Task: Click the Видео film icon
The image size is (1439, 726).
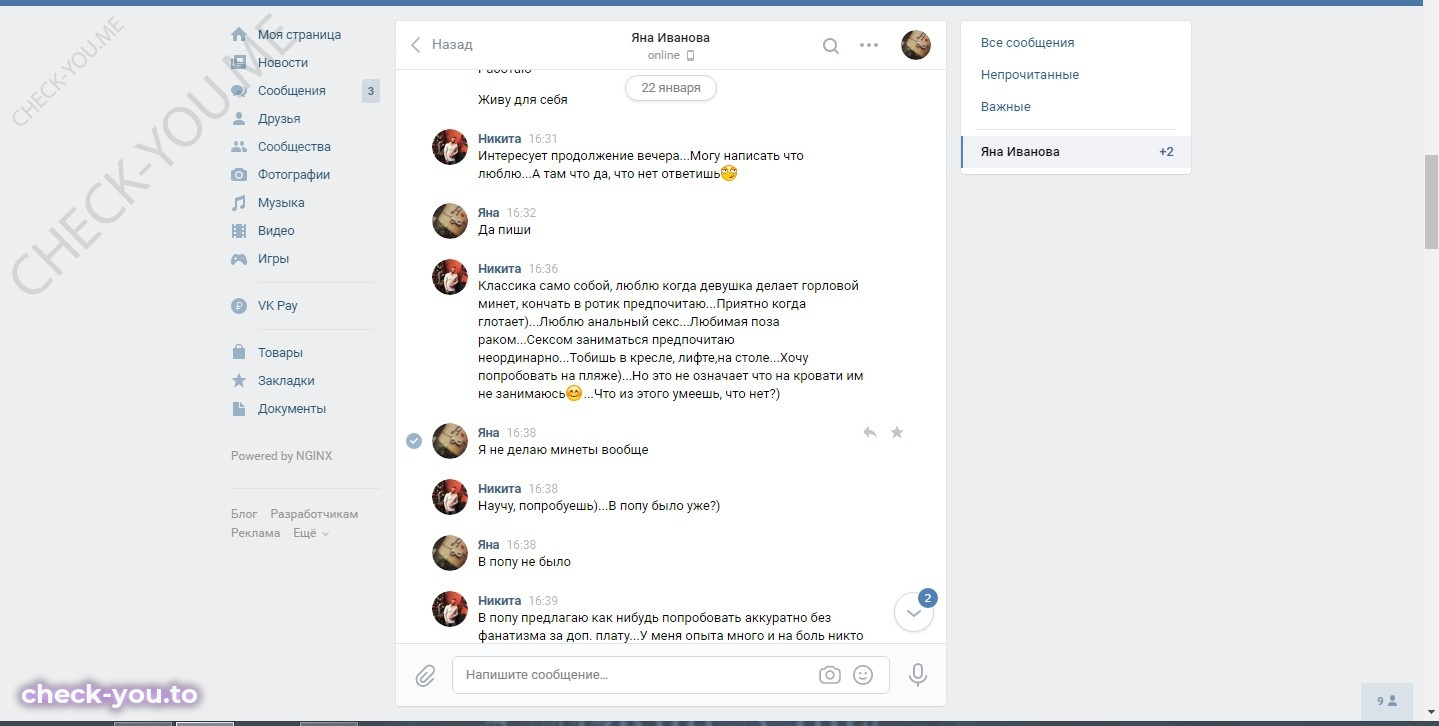Action: pos(239,230)
